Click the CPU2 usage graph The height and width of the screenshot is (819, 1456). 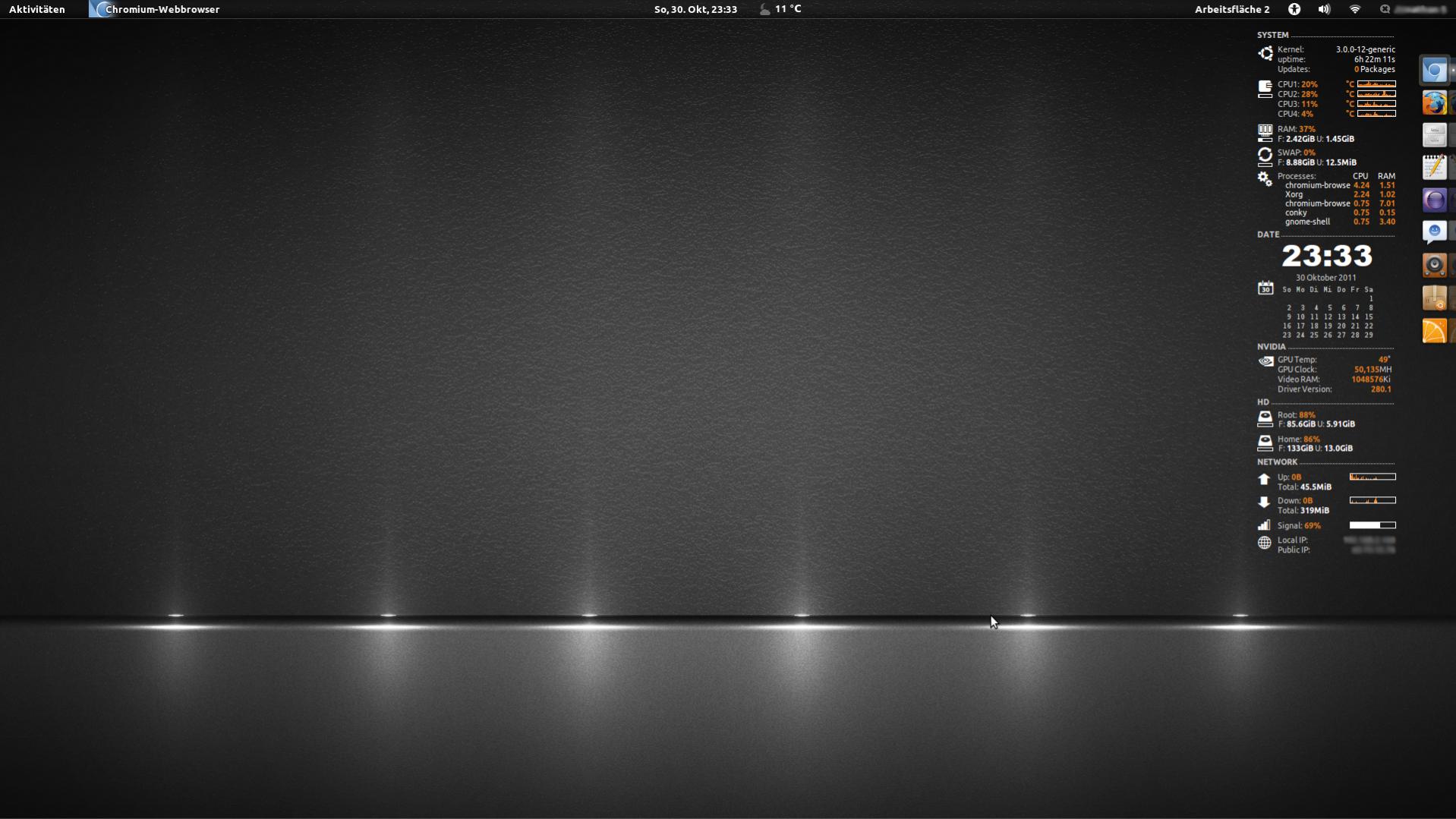point(1376,94)
